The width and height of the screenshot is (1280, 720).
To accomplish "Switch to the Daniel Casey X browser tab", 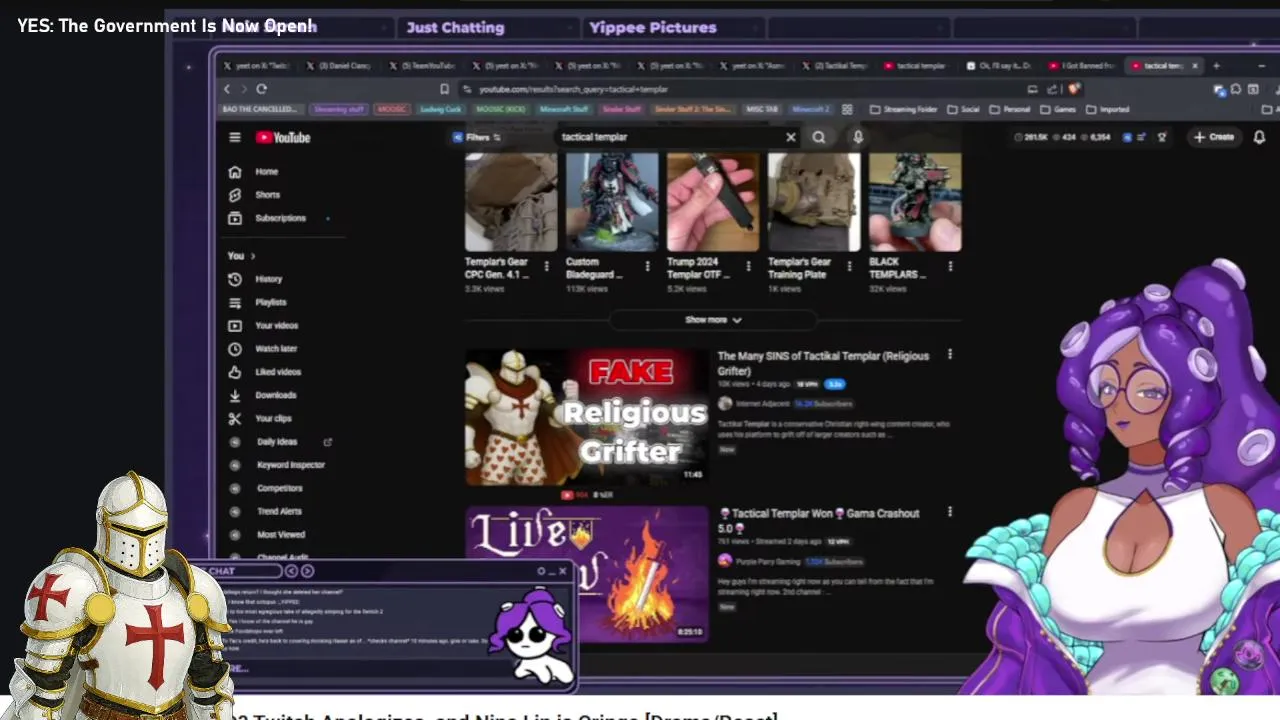I will (337, 66).
